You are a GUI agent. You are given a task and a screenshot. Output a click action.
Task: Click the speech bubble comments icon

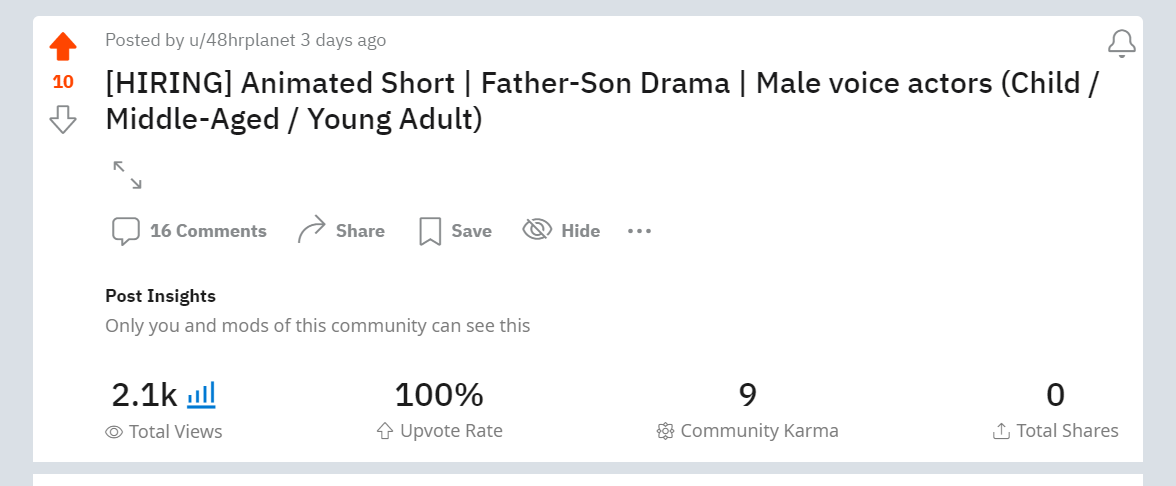[x=125, y=231]
